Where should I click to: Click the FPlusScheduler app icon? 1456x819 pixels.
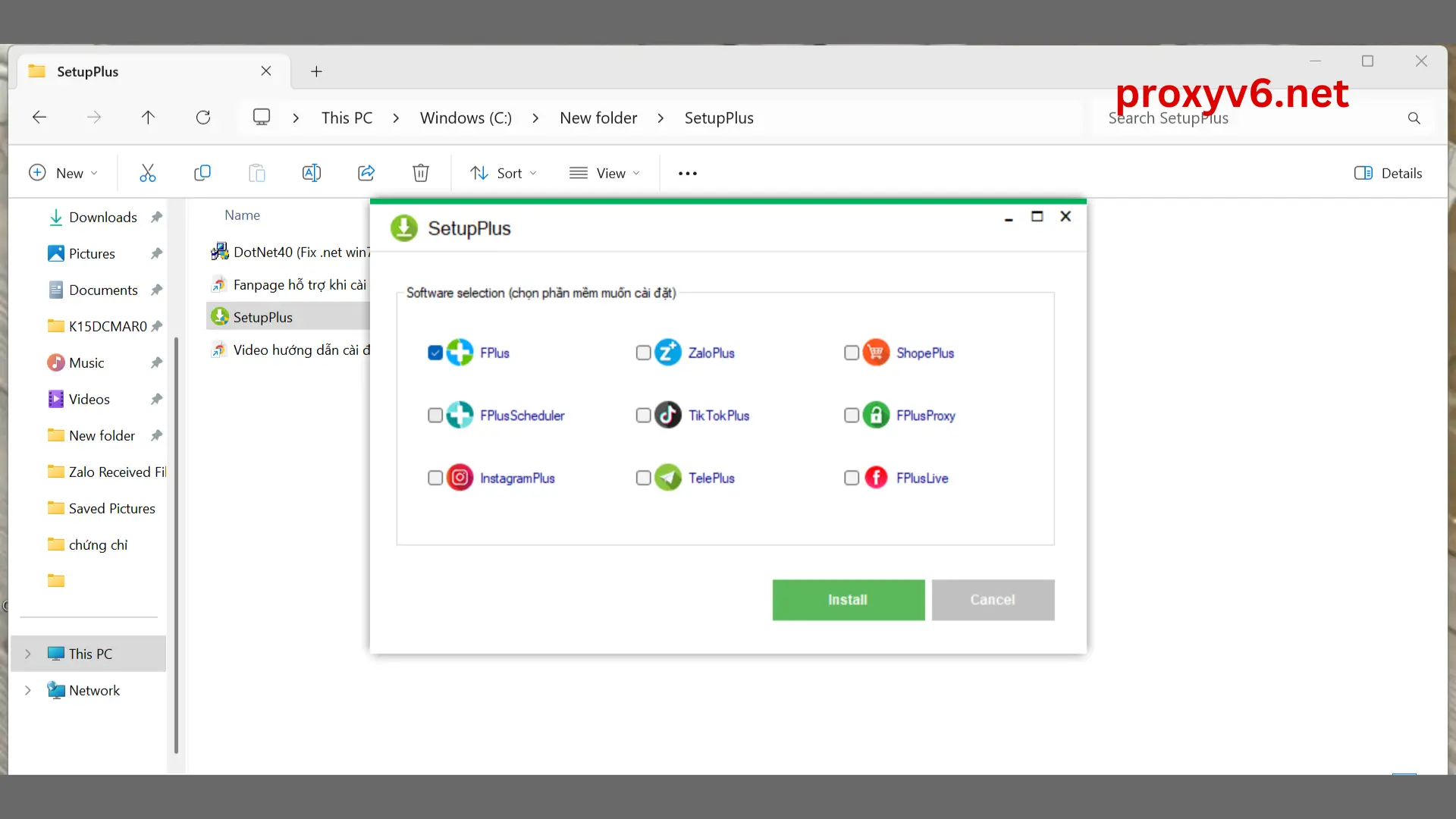click(460, 415)
